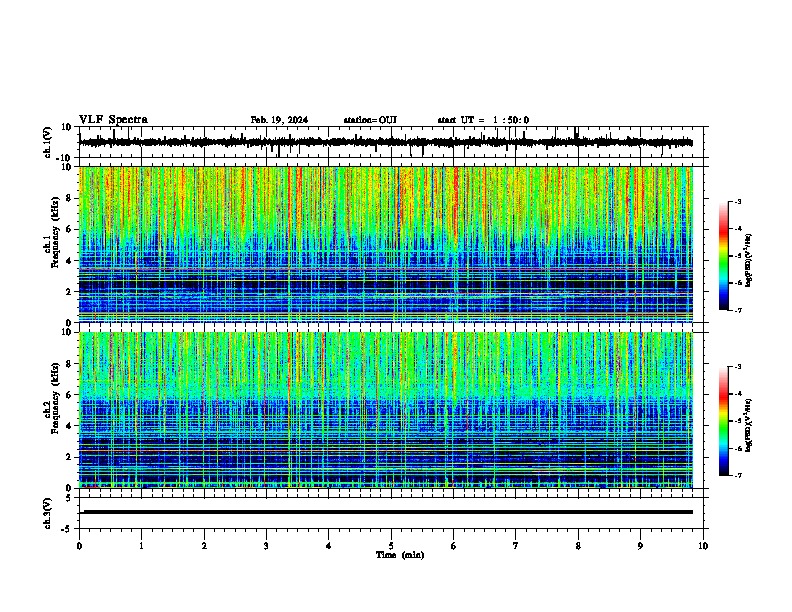Viewport: 792px width, 612px height.
Task: Select the "Feb. 19, 2024" date text
Action: [x=279, y=120]
